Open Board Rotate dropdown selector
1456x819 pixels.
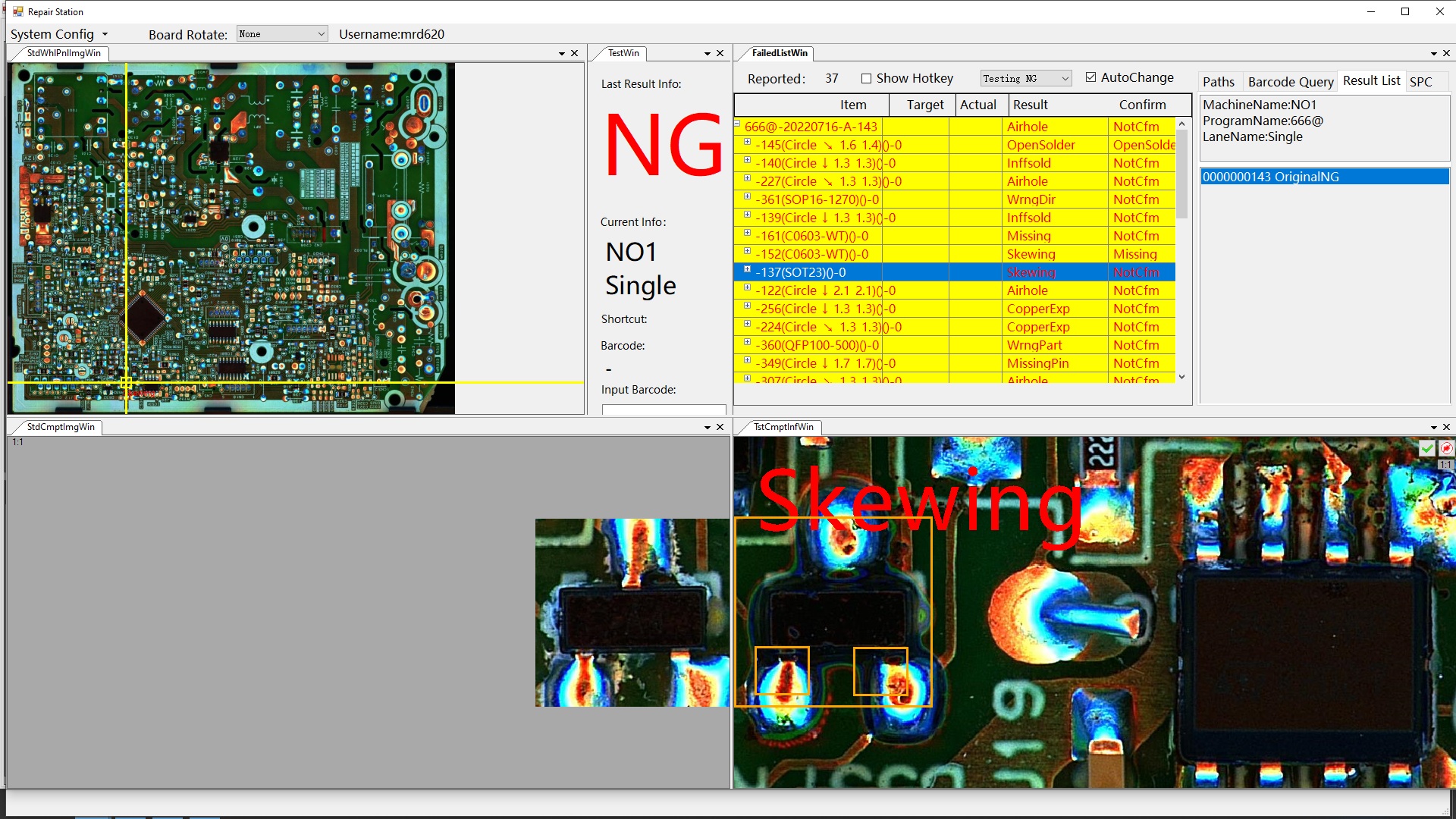[278, 33]
